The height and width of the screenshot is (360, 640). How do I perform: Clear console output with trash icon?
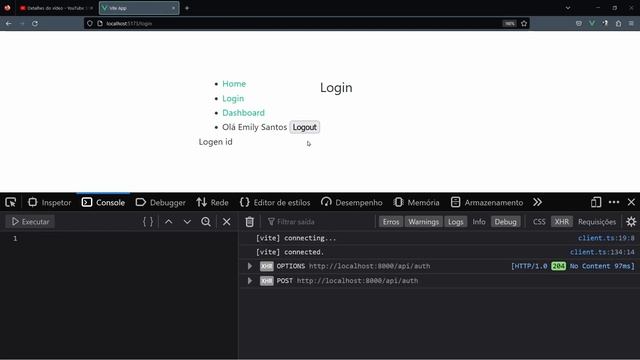tap(249, 222)
